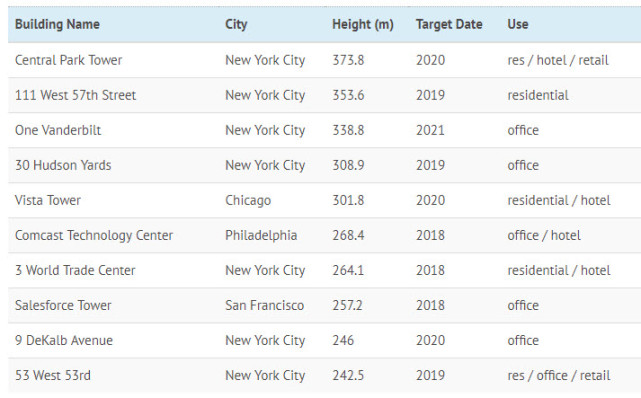Click the 338.8 height value
The height and width of the screenshot is (398, 641).
[x=348, y=130]
